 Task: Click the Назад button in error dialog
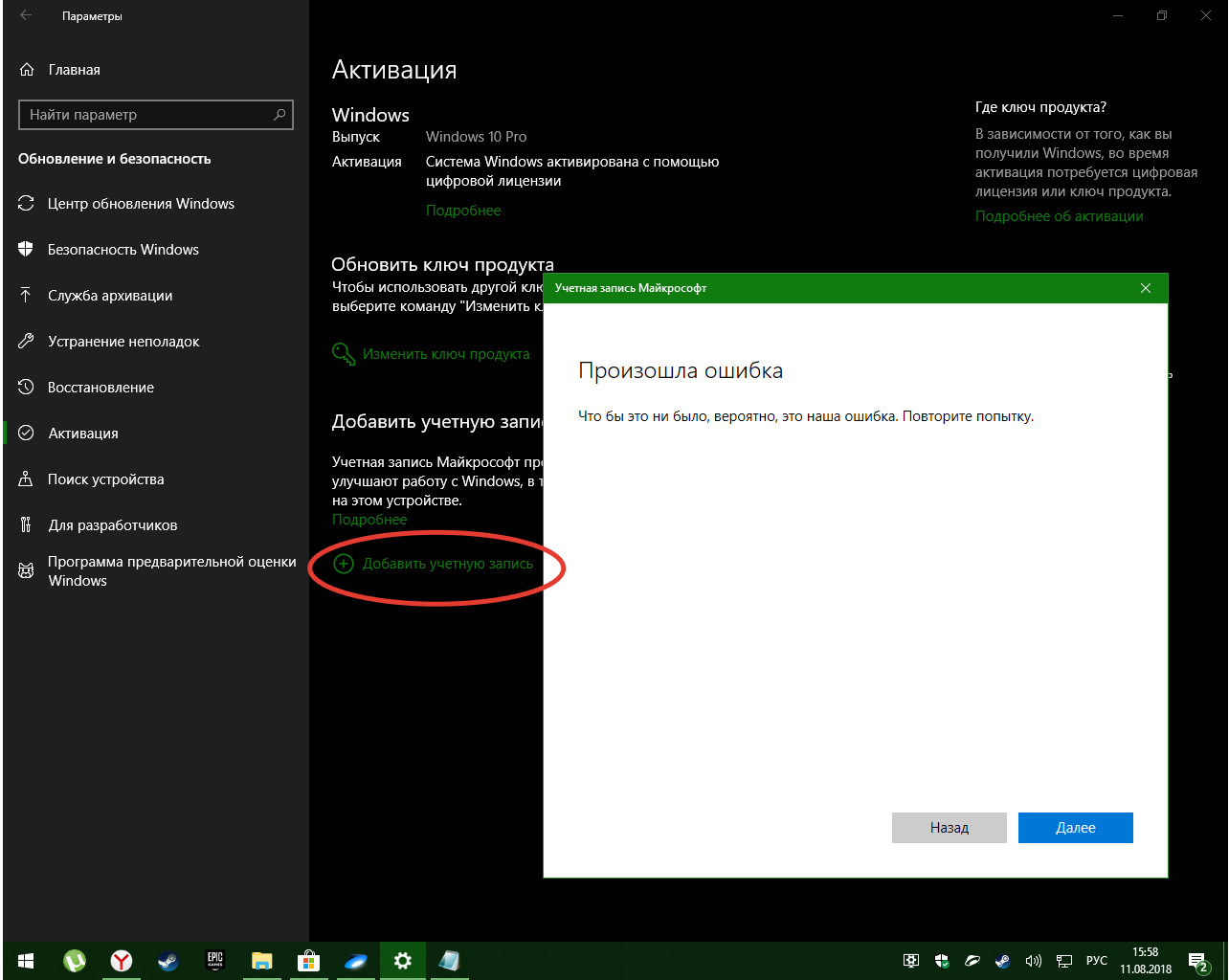tap(950, 828)
